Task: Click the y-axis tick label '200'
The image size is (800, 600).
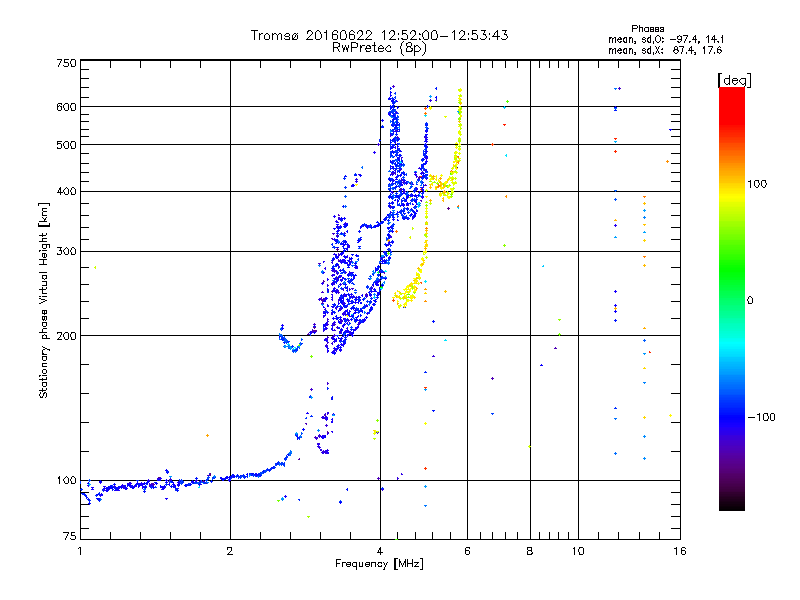Action: 66,336
